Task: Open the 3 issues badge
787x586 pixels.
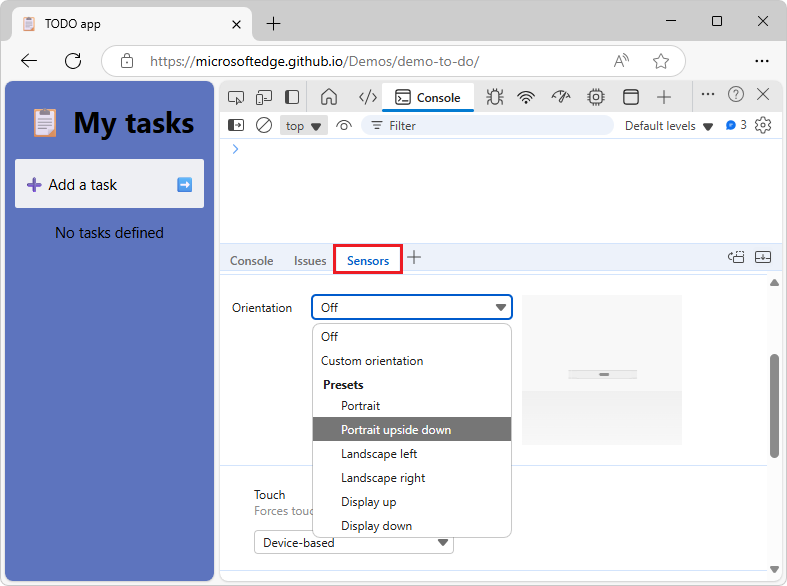Action: point(736,125)
